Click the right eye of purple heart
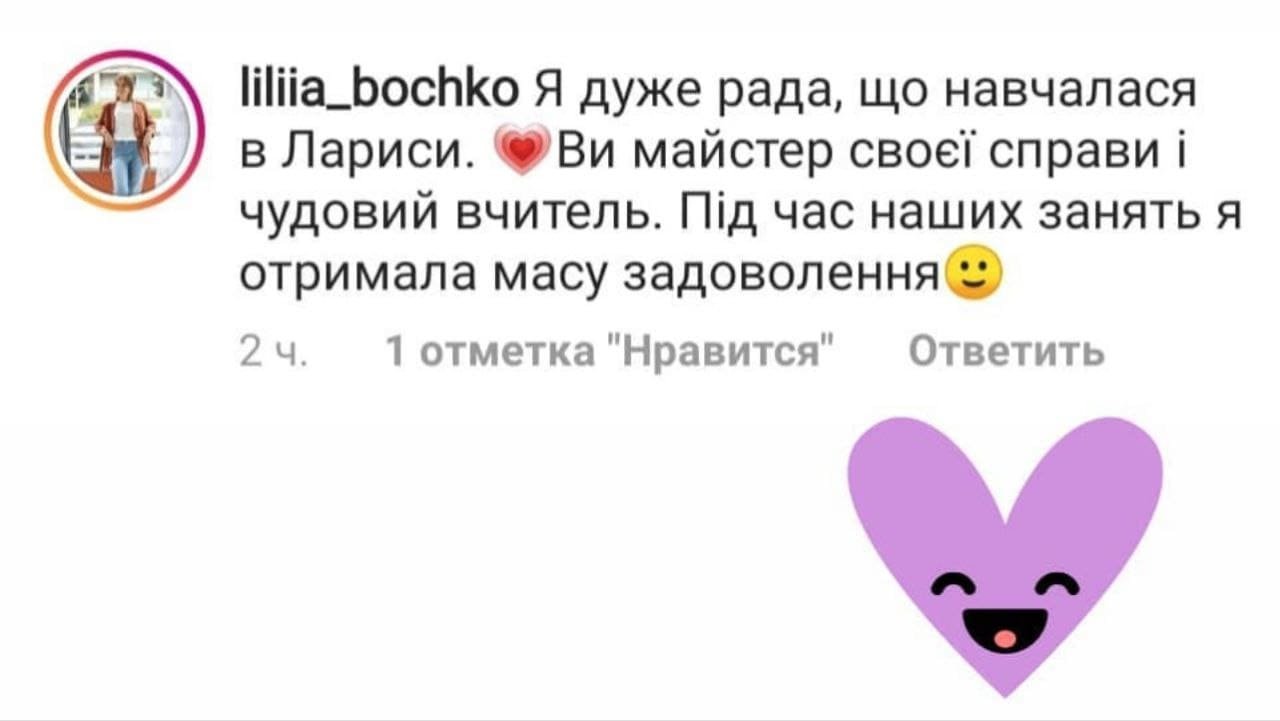1280x721 pixels. point(1057,586)
